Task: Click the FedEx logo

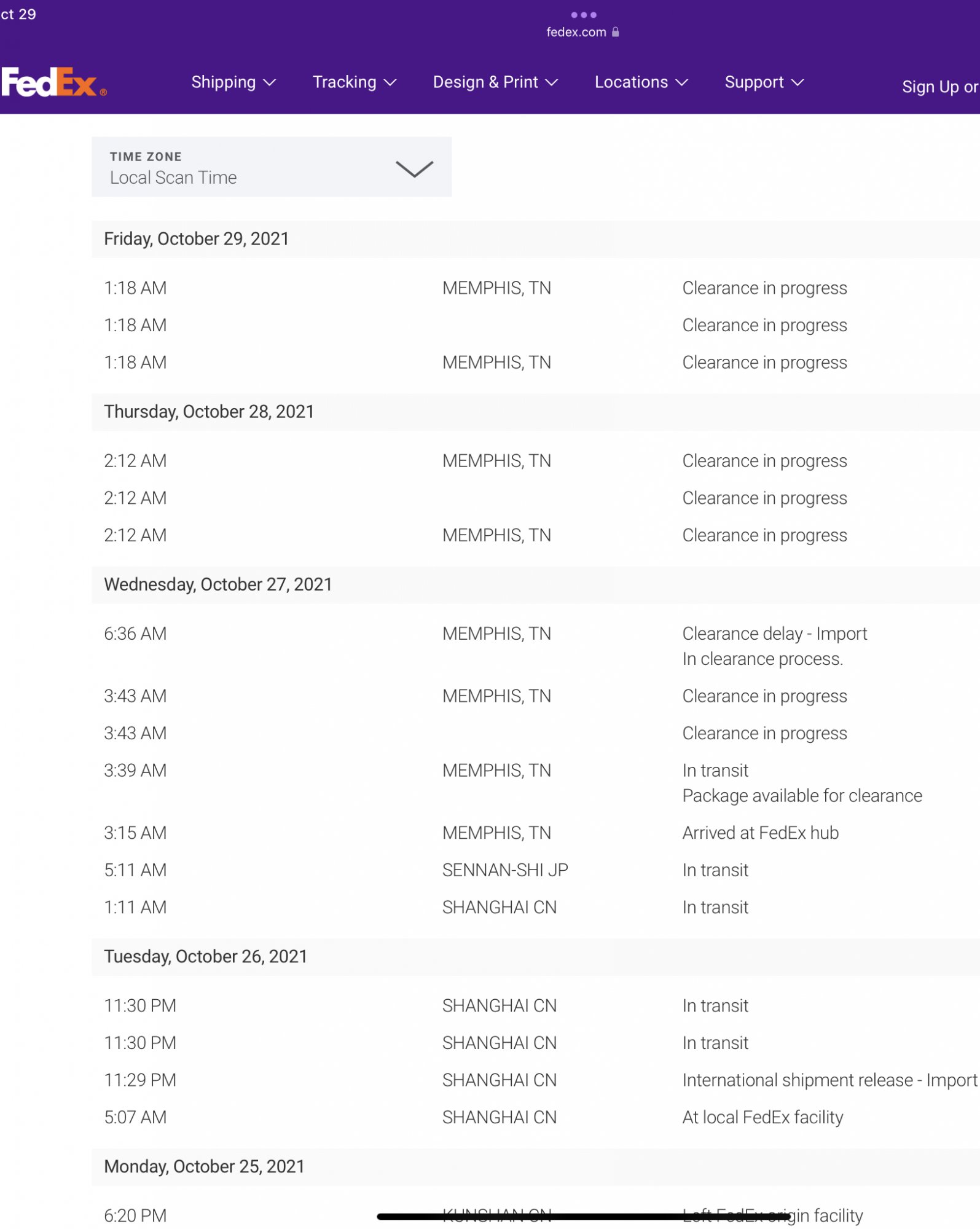Action: pyautogui.click(x=53, y=82)
